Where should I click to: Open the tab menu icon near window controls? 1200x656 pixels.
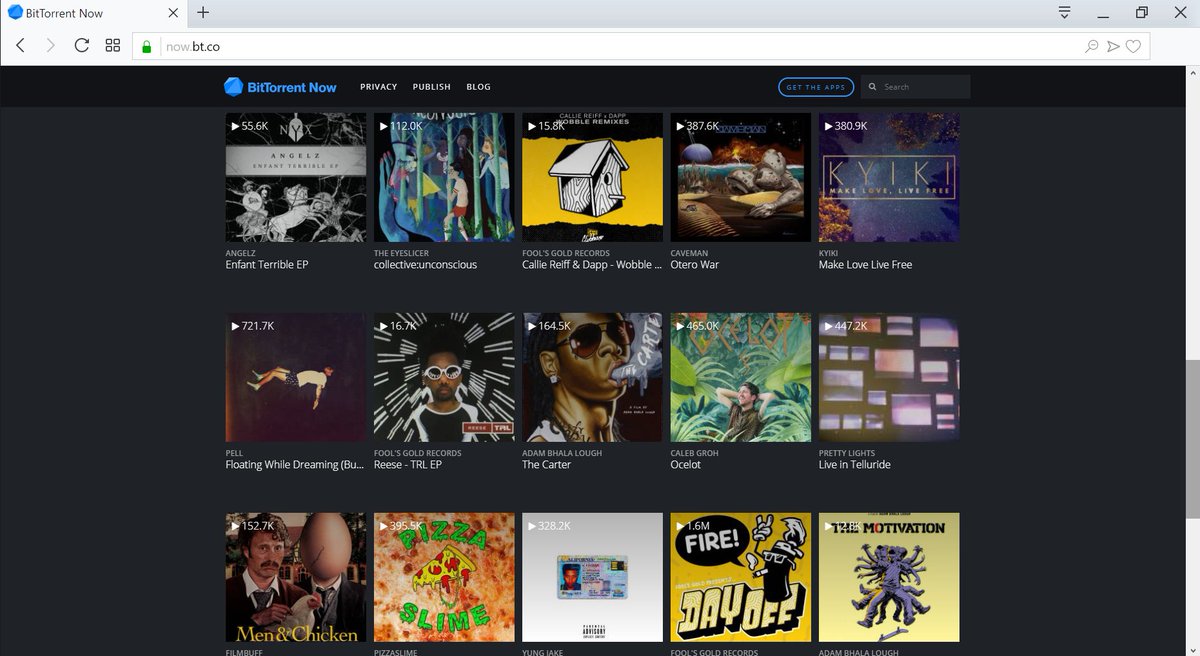[1064, 13]
